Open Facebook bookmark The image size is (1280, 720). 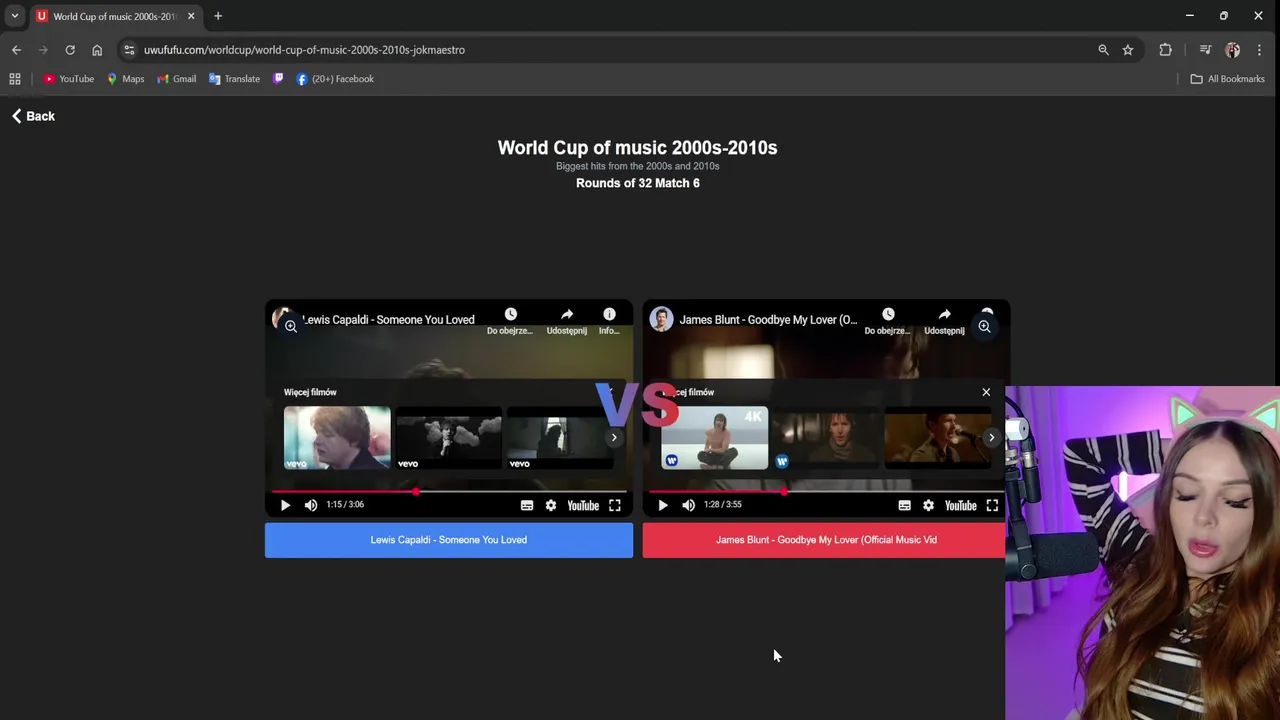point(335,79)
